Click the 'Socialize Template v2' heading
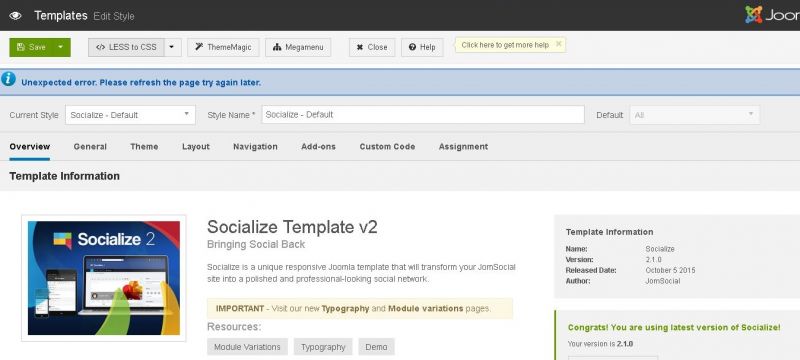 tap(292, 226)
